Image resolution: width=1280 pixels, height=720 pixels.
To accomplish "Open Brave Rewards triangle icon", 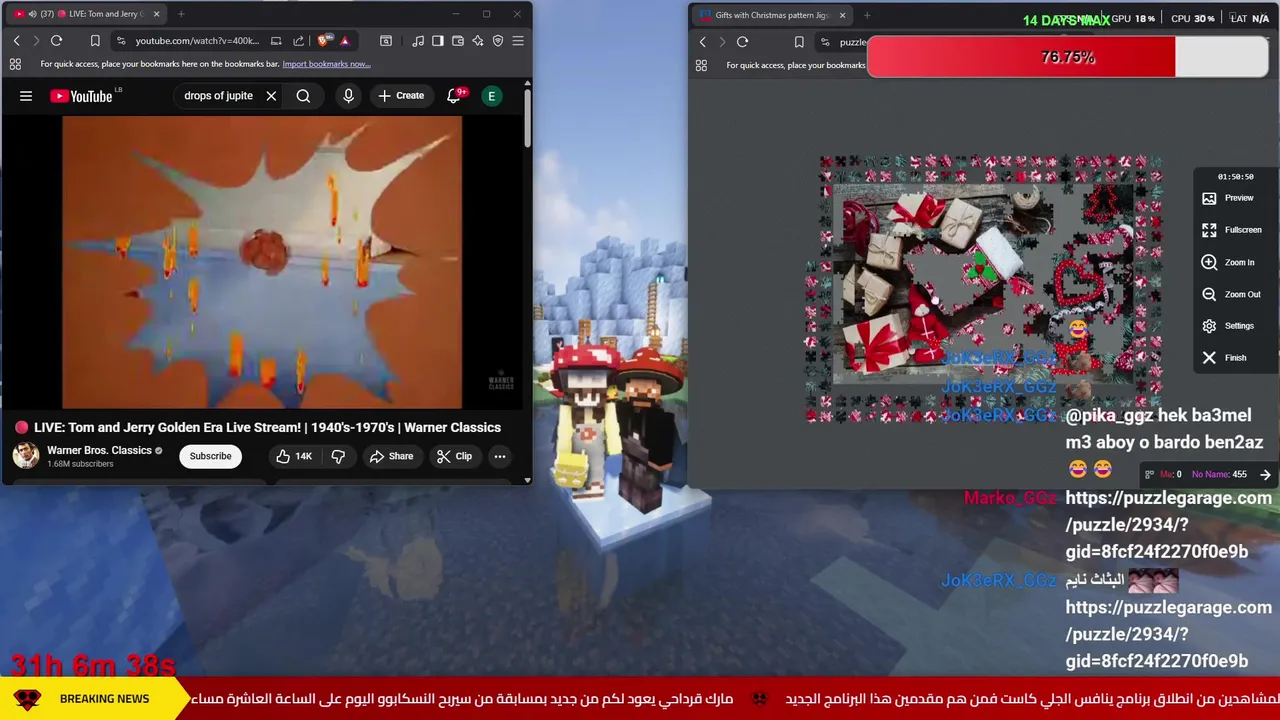I will (x=344, y=41).
